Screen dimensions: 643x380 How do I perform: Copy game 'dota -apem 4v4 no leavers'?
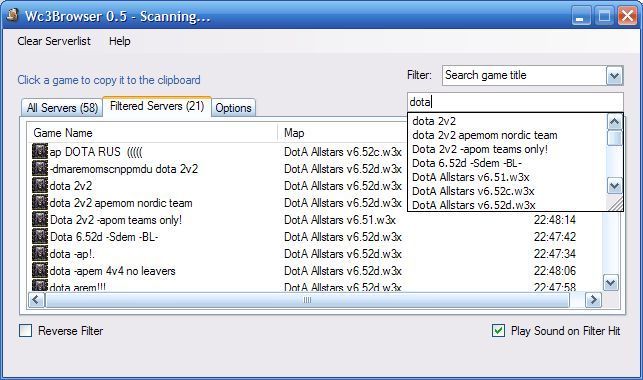(112, 271)
